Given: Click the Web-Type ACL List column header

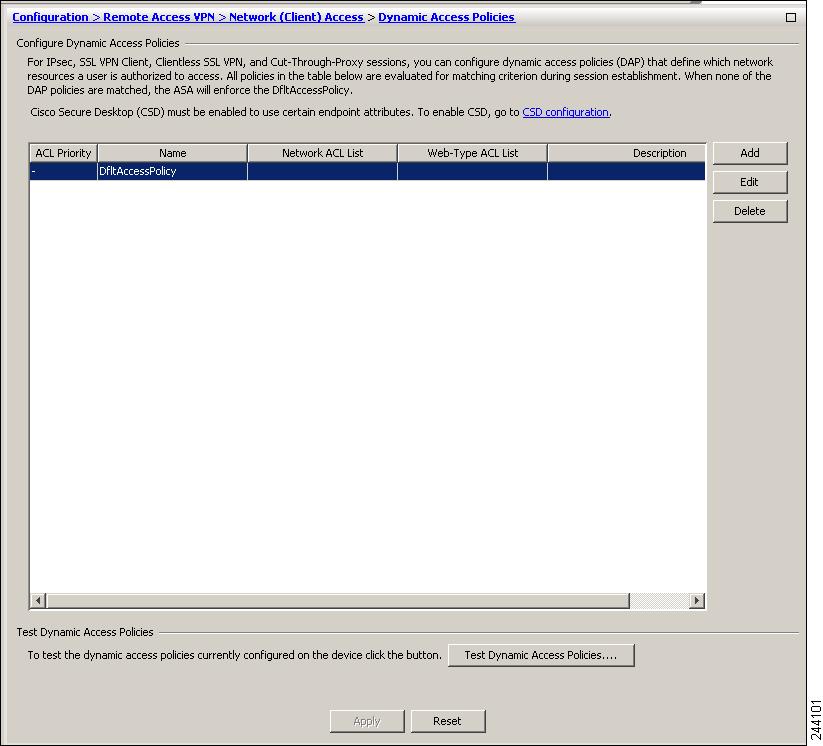Looking at the screenshot, I should click(472, 153).
